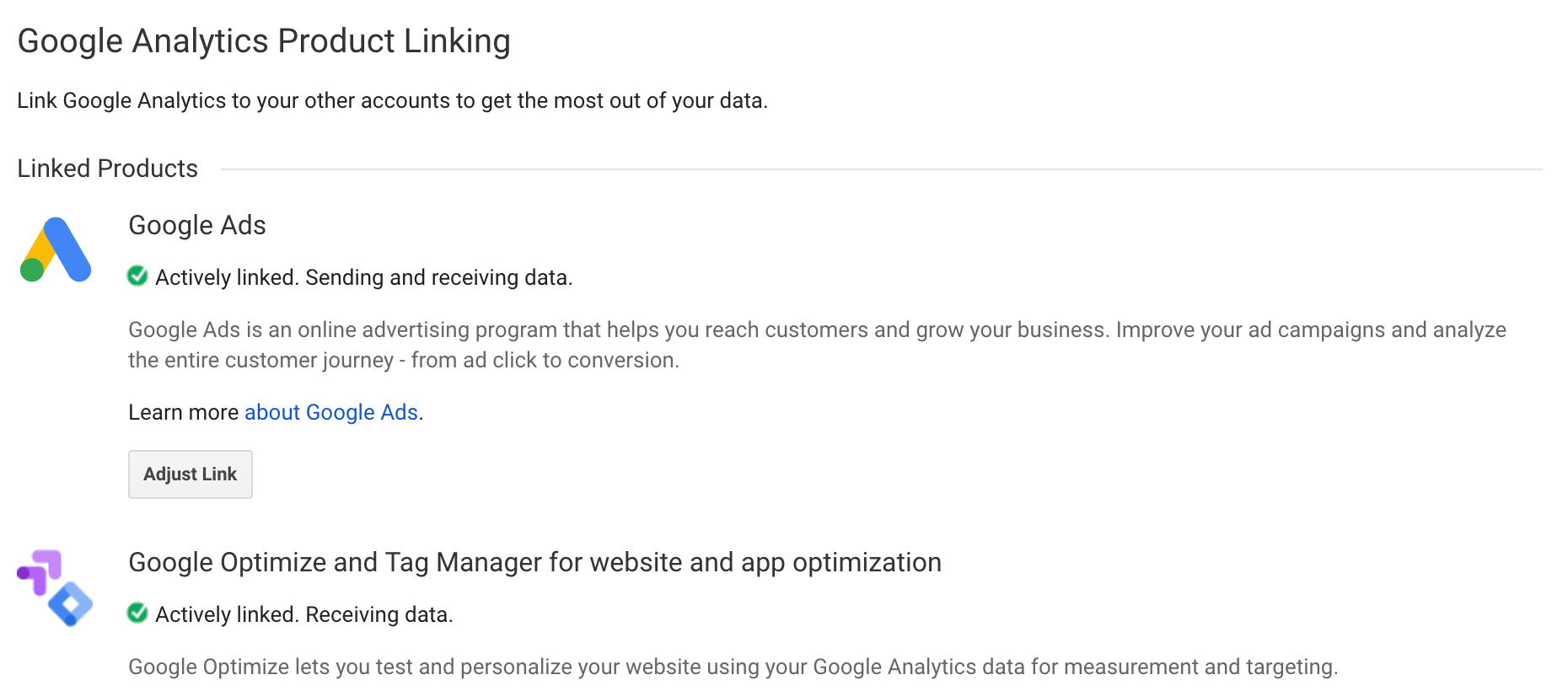Click the 'Google Ads' product heading

(x=197, y=225)
